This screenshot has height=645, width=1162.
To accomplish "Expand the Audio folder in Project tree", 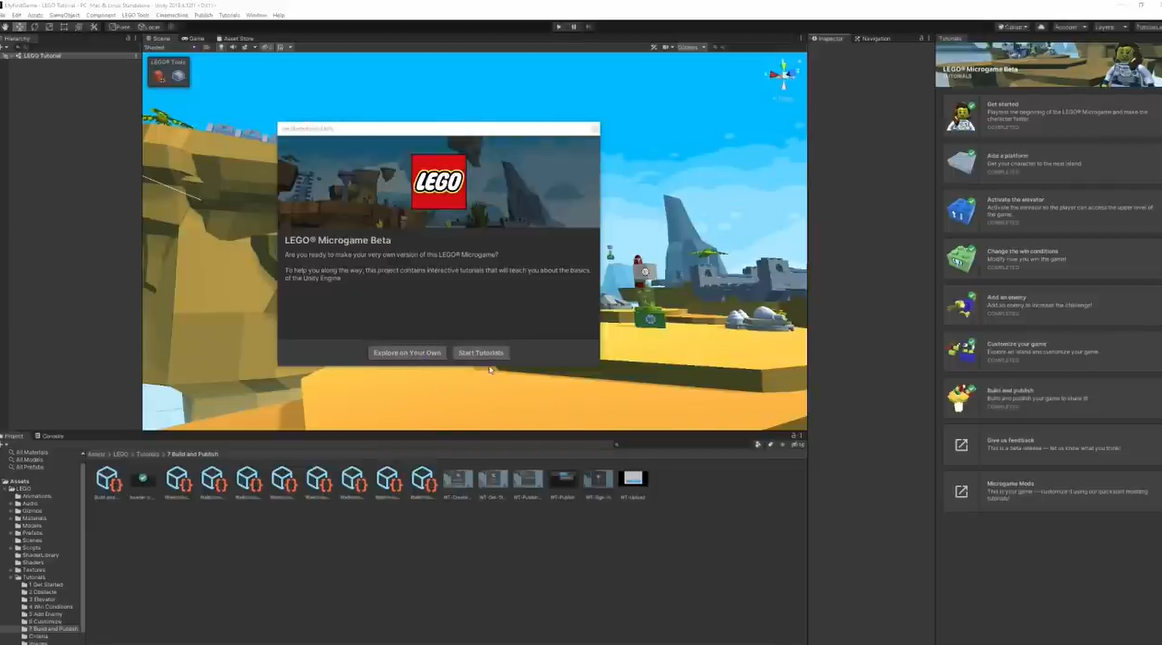I will click(x=11, y=503).
